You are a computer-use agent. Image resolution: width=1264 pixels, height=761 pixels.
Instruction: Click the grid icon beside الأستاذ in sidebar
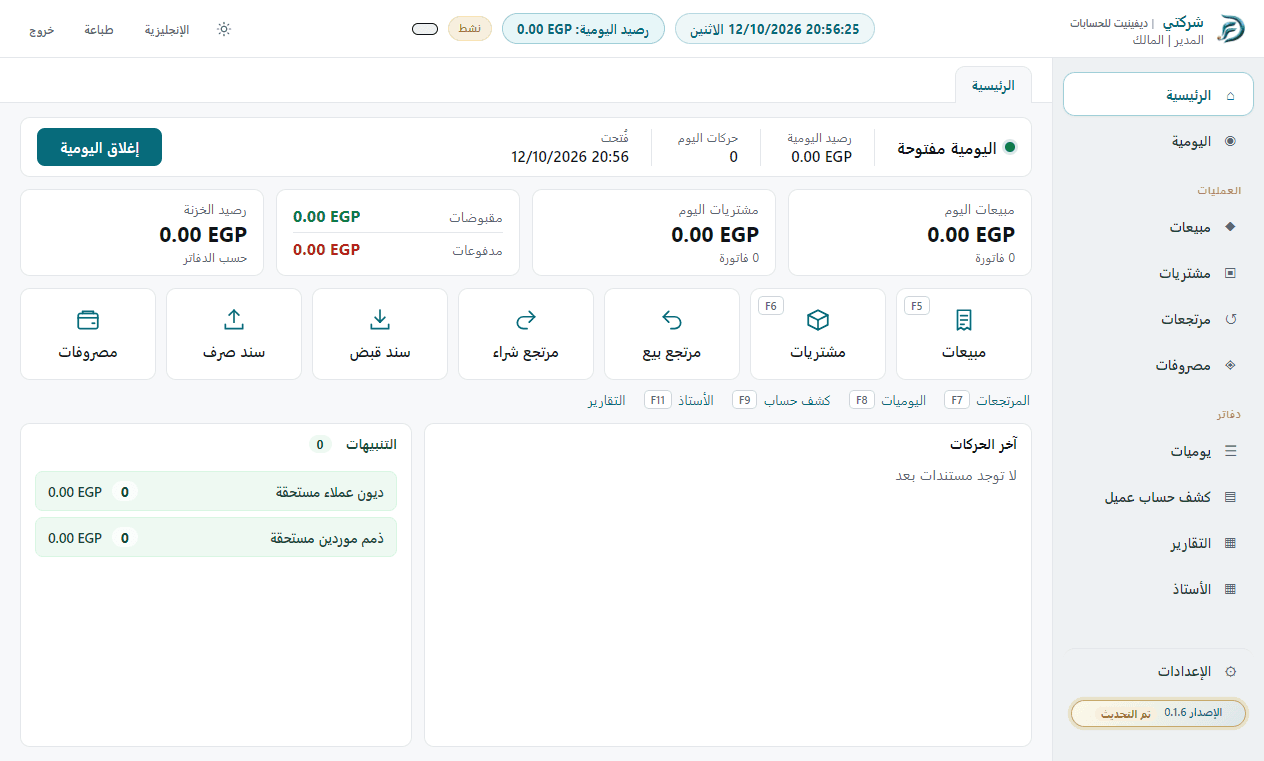pos(1230,589)
